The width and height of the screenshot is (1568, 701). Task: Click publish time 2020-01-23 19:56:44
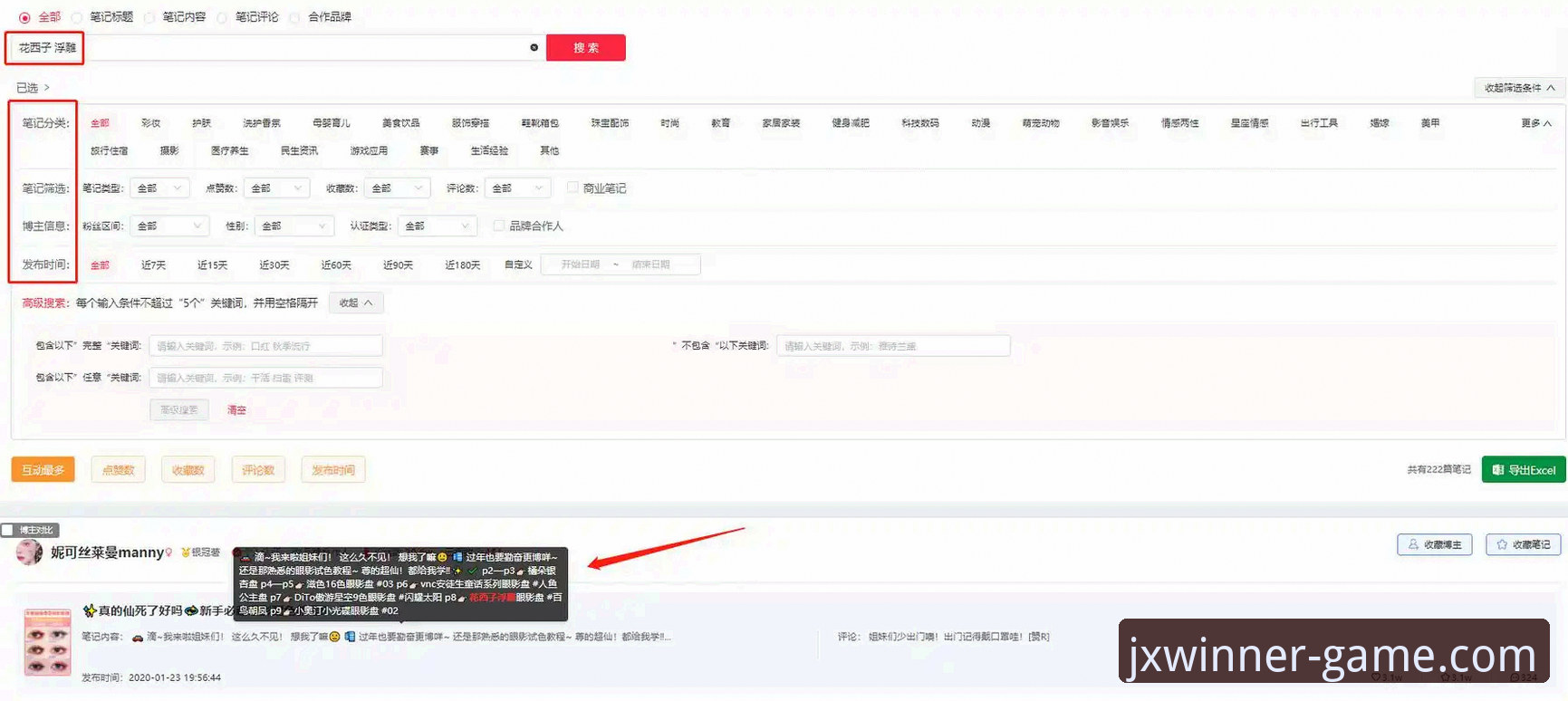175,677
